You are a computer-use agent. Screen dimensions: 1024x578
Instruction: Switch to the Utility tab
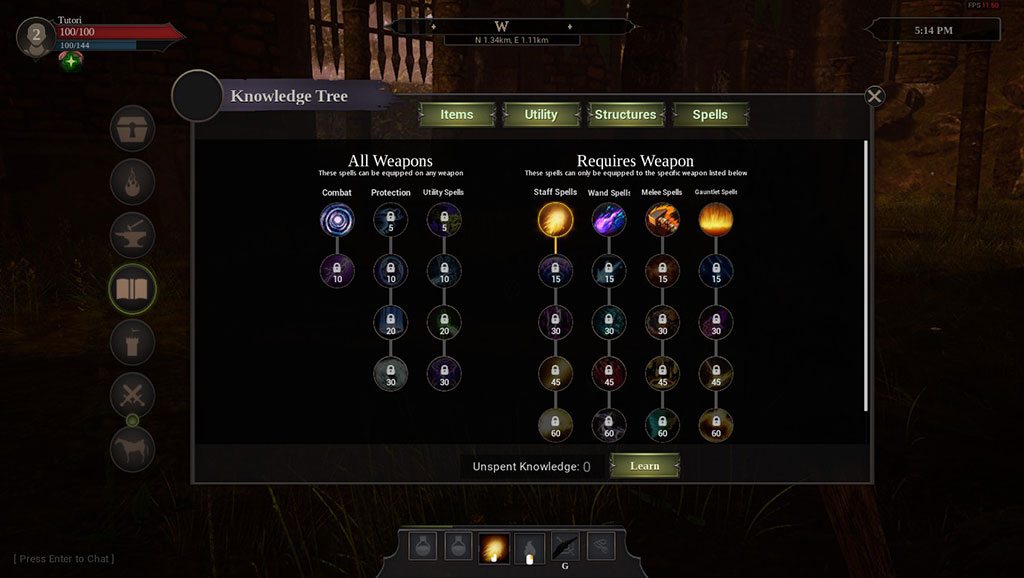541,115
